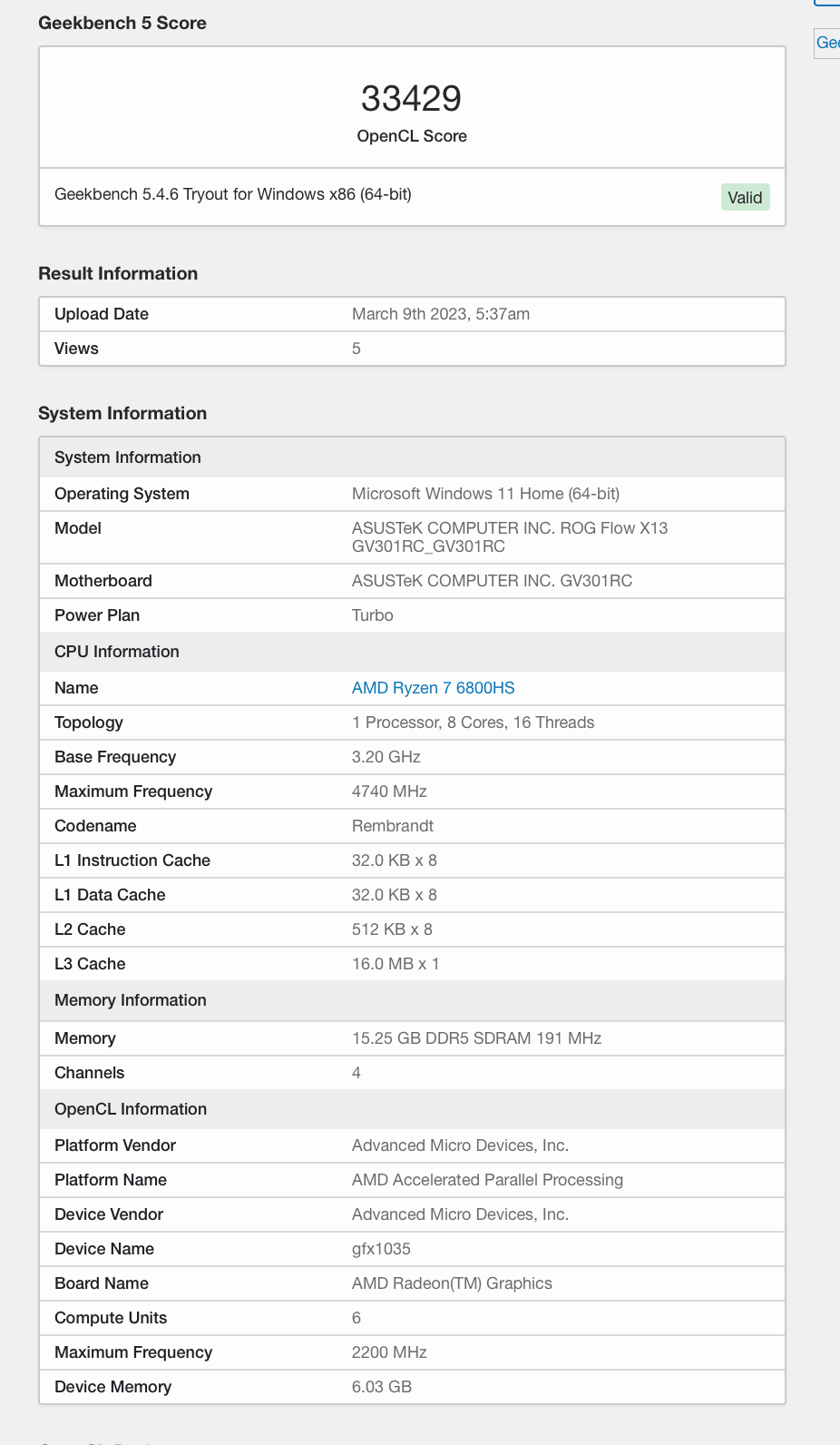The height and width of the screenshot is (1445, 840).
Task: Click the L1 Instruction Cache label
Action: point(132,860)
